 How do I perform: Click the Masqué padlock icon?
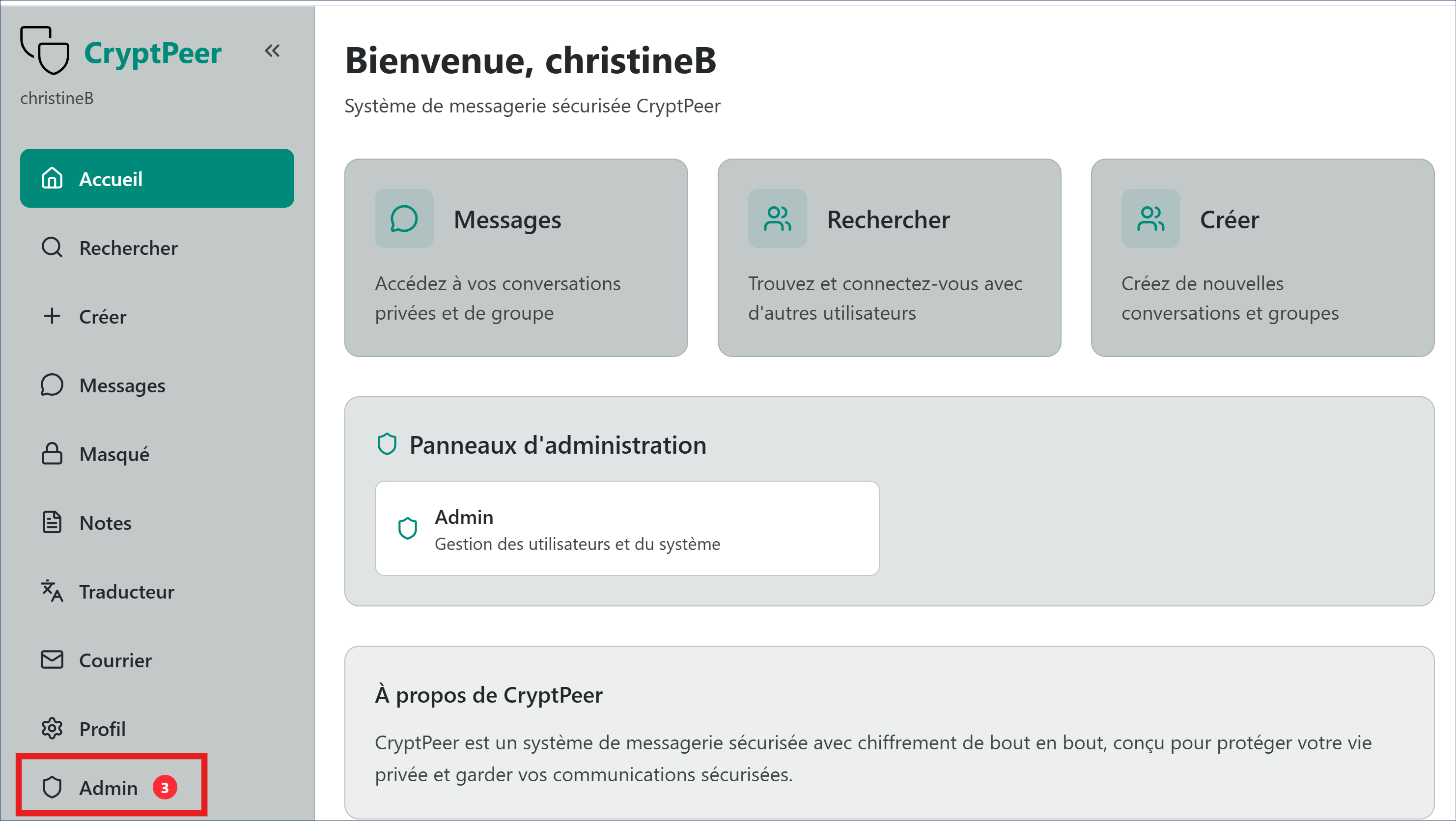click(52, 454)
